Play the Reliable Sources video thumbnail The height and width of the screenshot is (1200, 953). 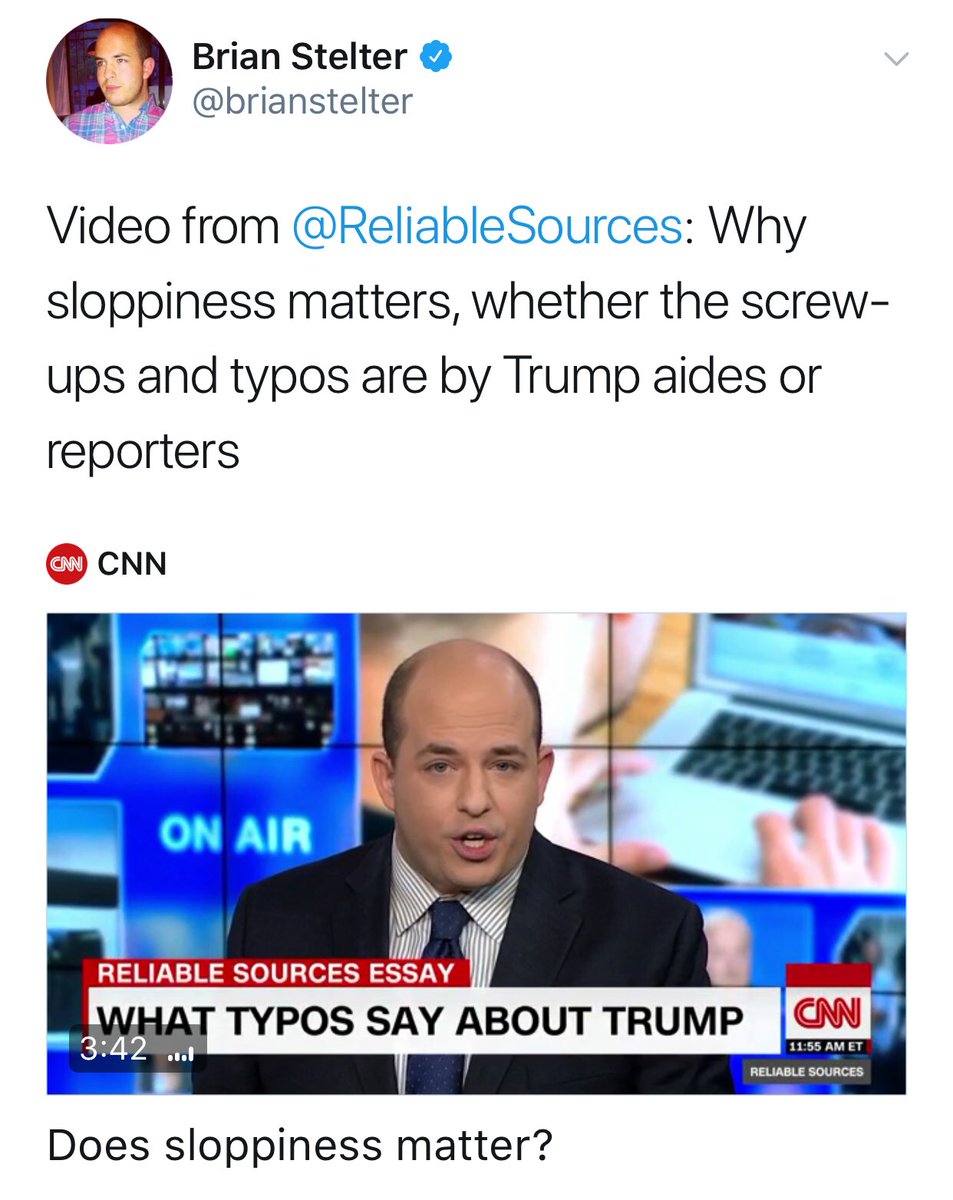(x=476, y=853)
